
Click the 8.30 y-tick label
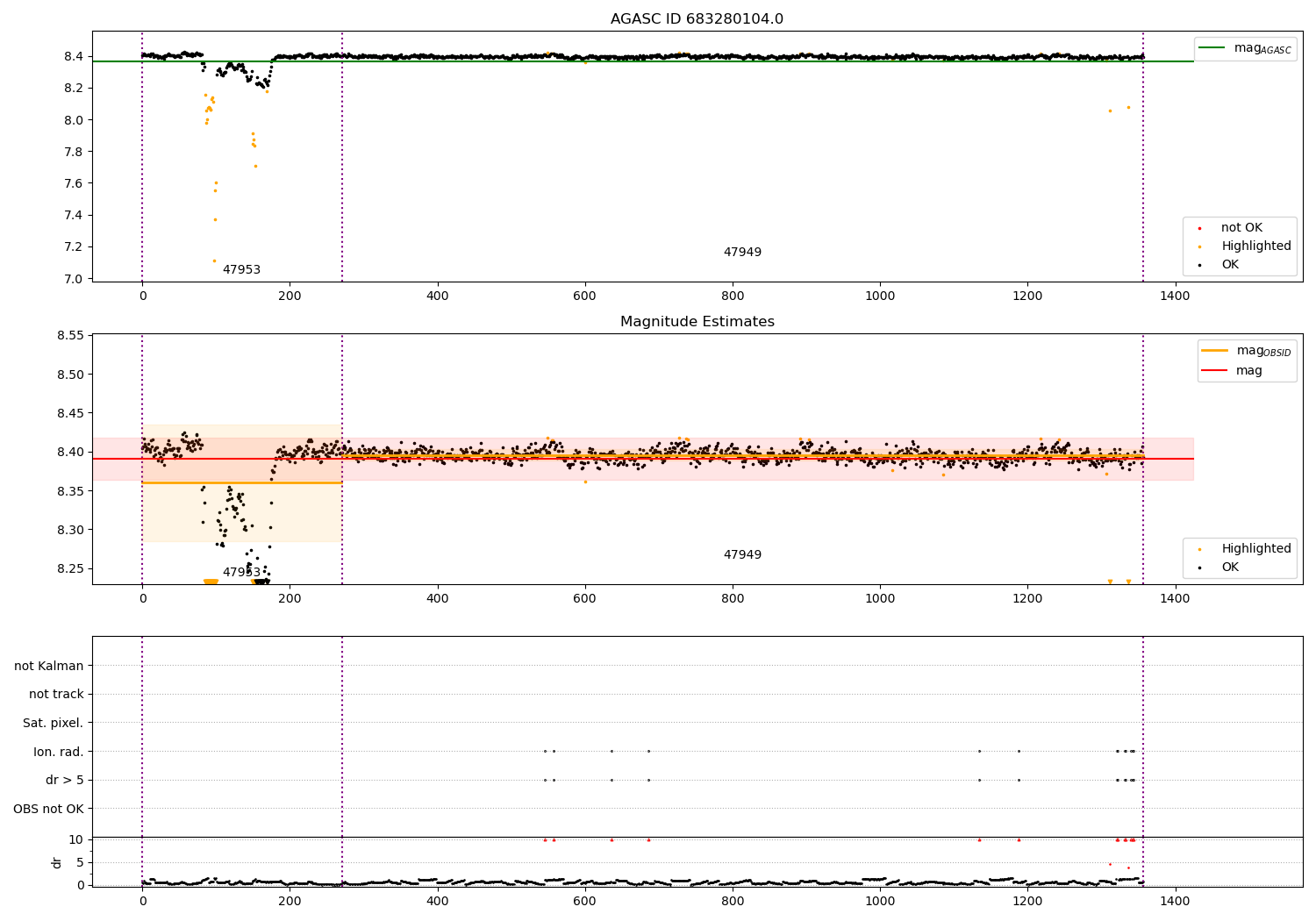pos(70,530)
